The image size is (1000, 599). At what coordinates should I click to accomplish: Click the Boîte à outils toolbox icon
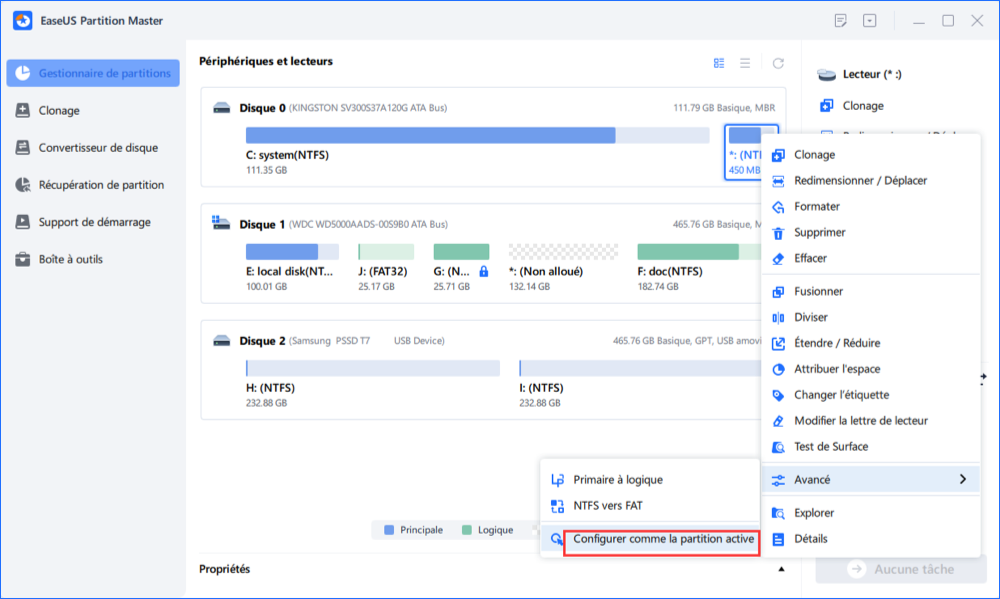[x=22, y=259]
